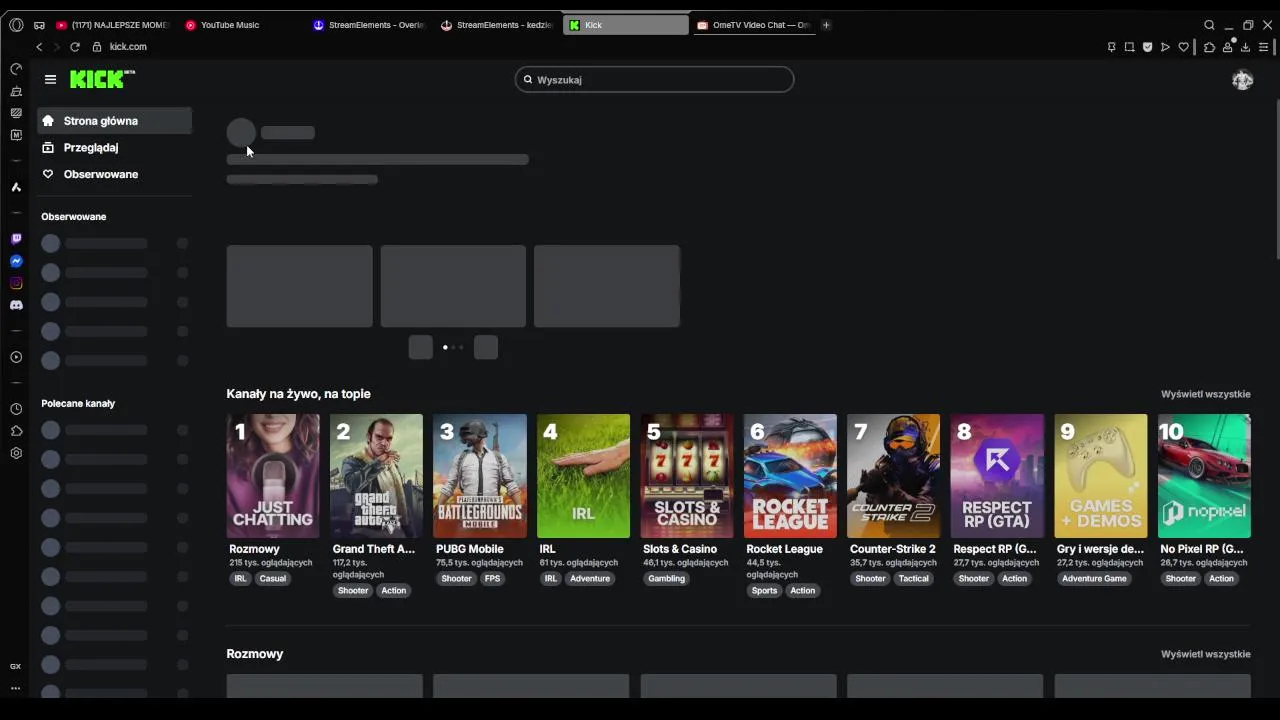Open browsing History from the sidebar clock
Image resolution: width=1280 pixels, height=720 pixels.
pyautogui.click(x=16, y=409)
